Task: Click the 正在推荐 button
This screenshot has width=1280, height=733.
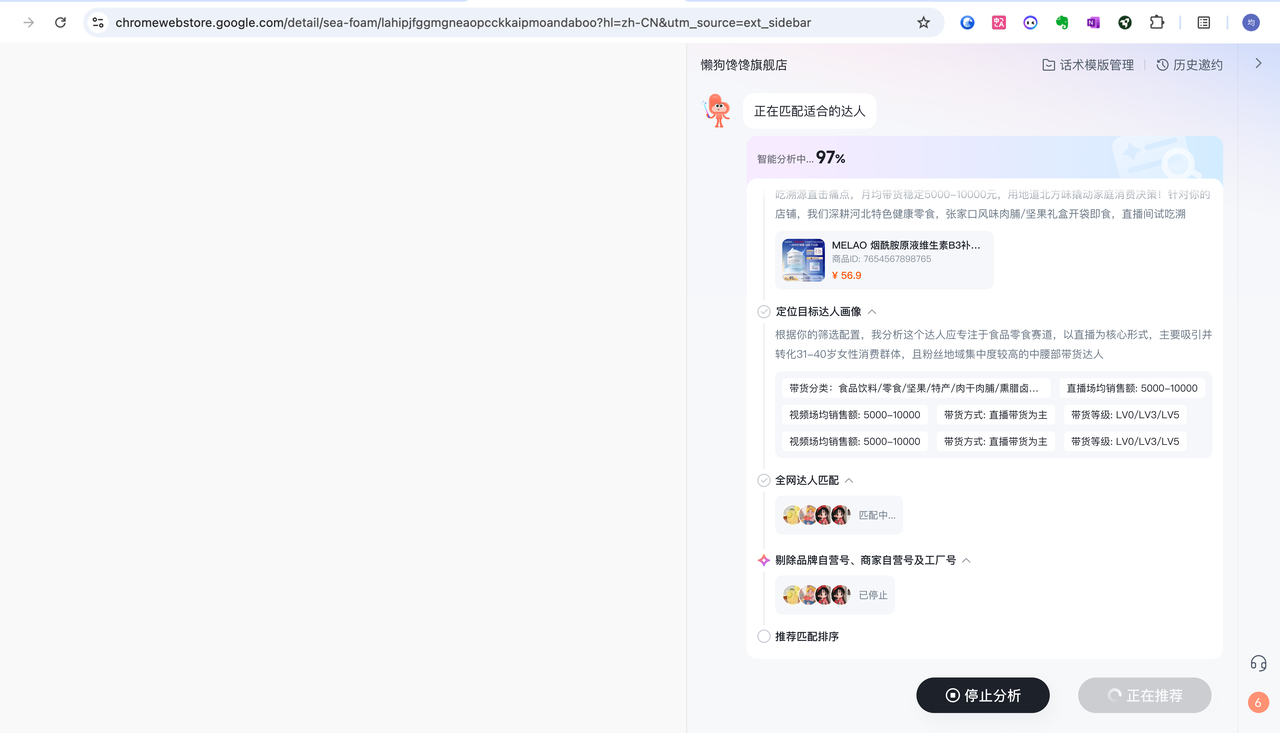Action: pyautogui.click(x=1144, y=695)
